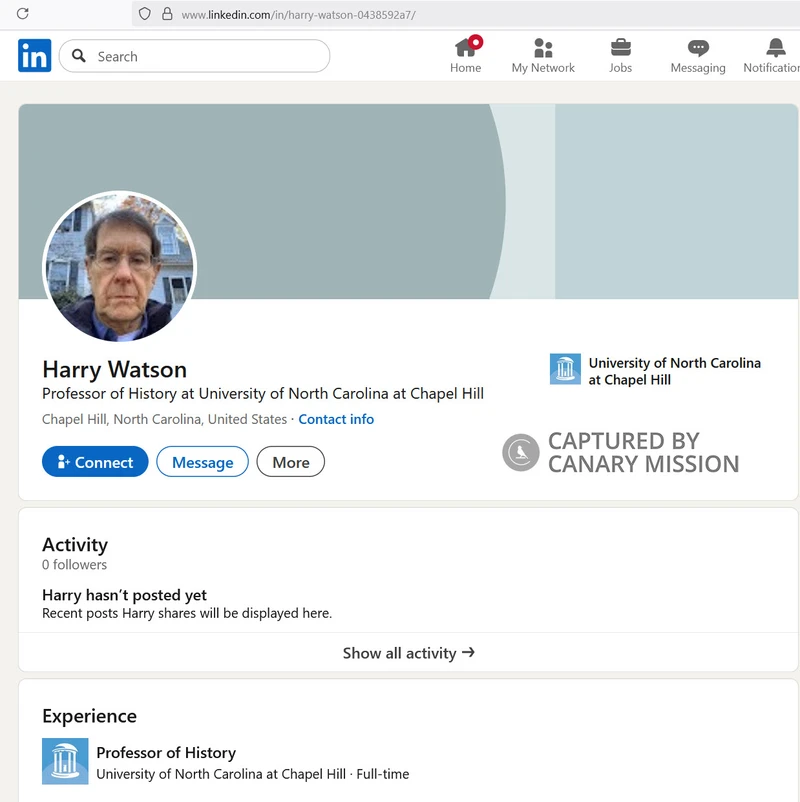The width and height of the screenshot is (800, 802).
Task: Click the LinkedIn logo icon
Action: (x=34, y=55)
